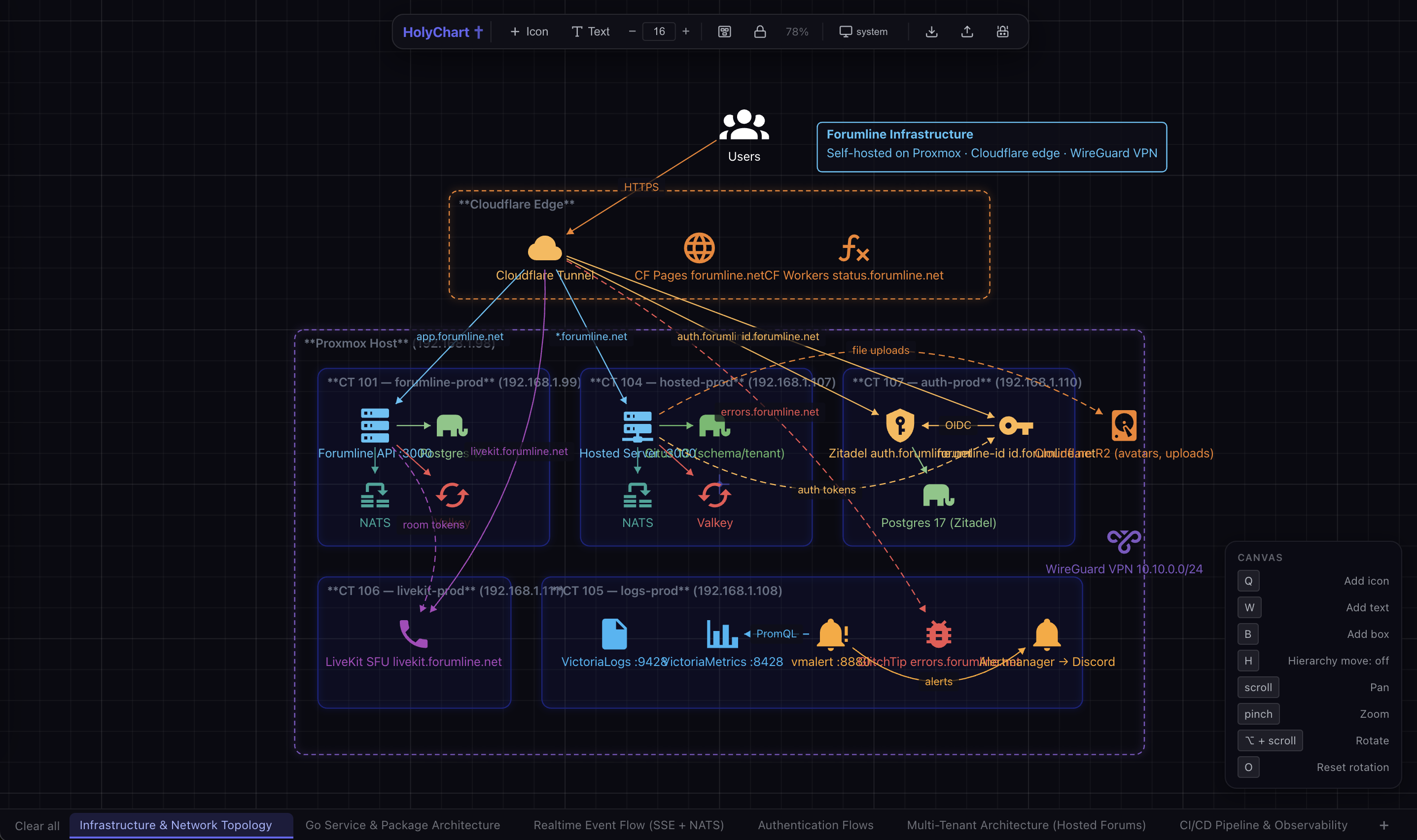Click the O key for Reset rotation
The image size is (1417, 840).
point(1248,767)
